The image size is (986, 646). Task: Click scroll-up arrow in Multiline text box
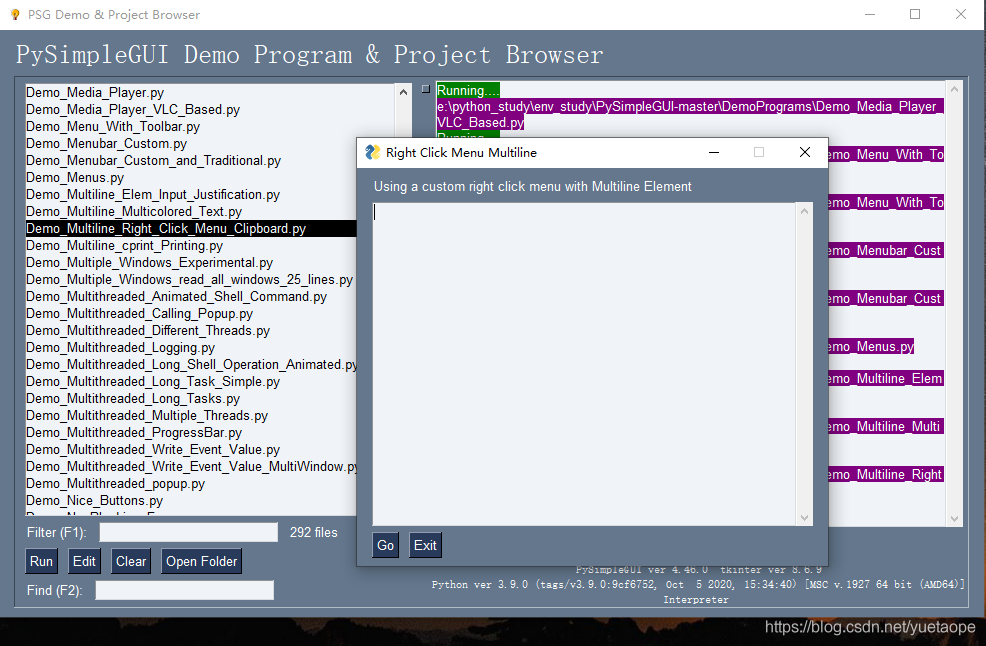804,211
